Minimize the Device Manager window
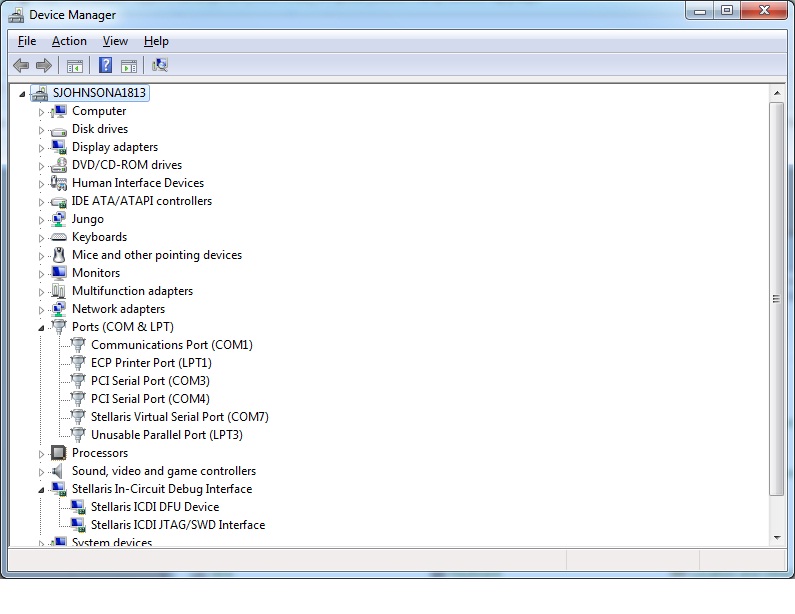795x614 pixels. click(x=700, y=10)
